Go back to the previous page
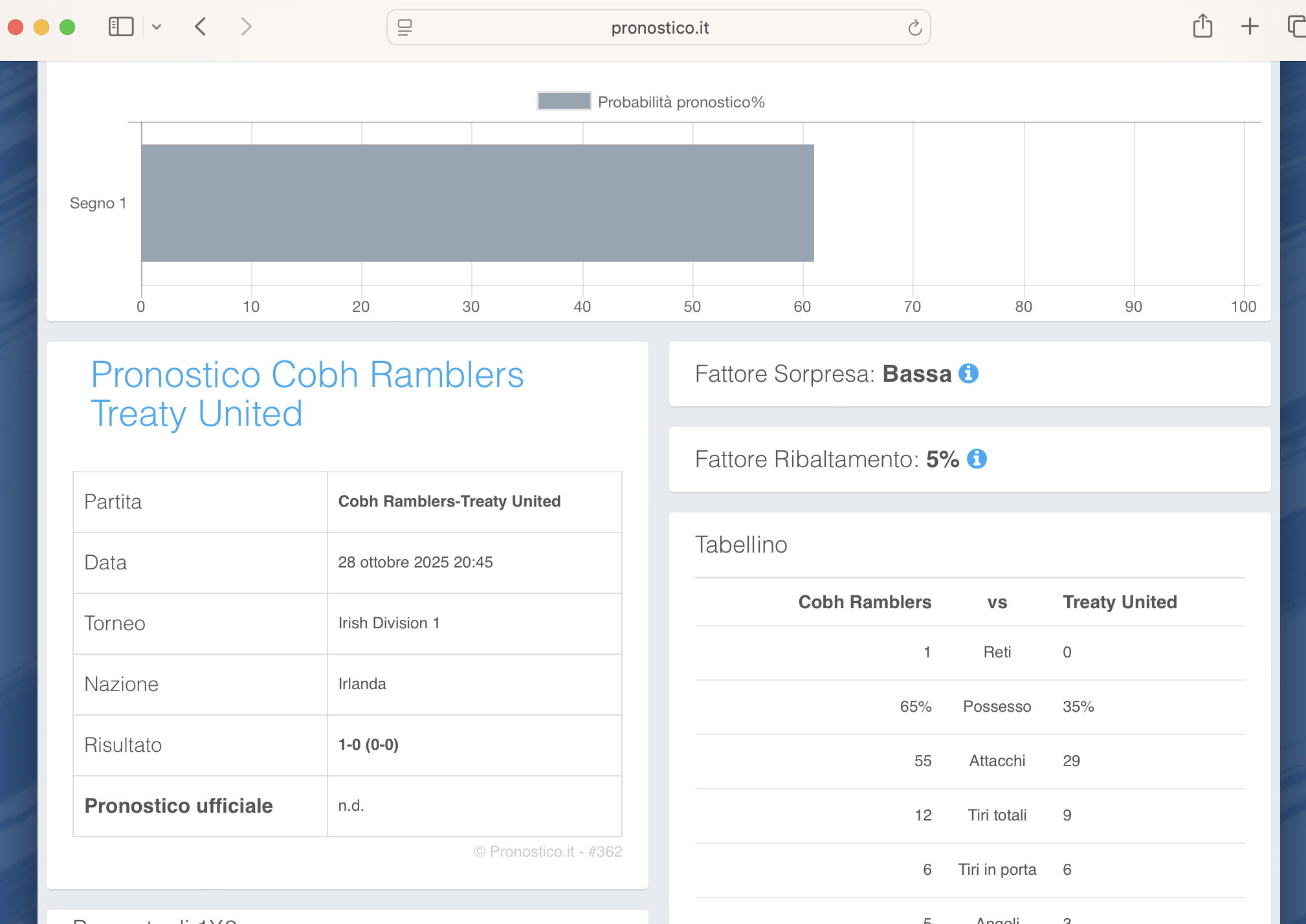 201,27
